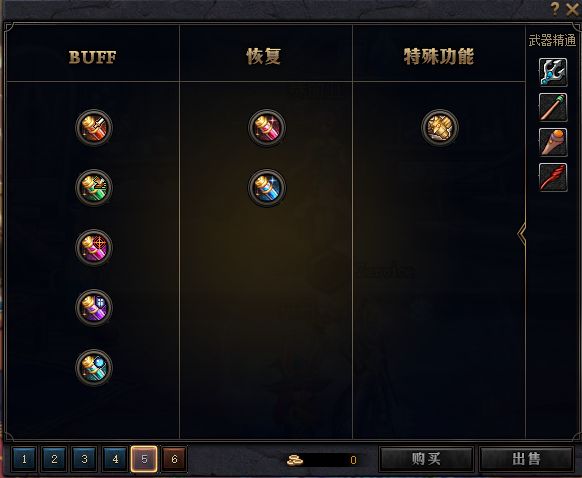Switch to page tab 3
Screen dimensions: 582x478
[84, 459]
